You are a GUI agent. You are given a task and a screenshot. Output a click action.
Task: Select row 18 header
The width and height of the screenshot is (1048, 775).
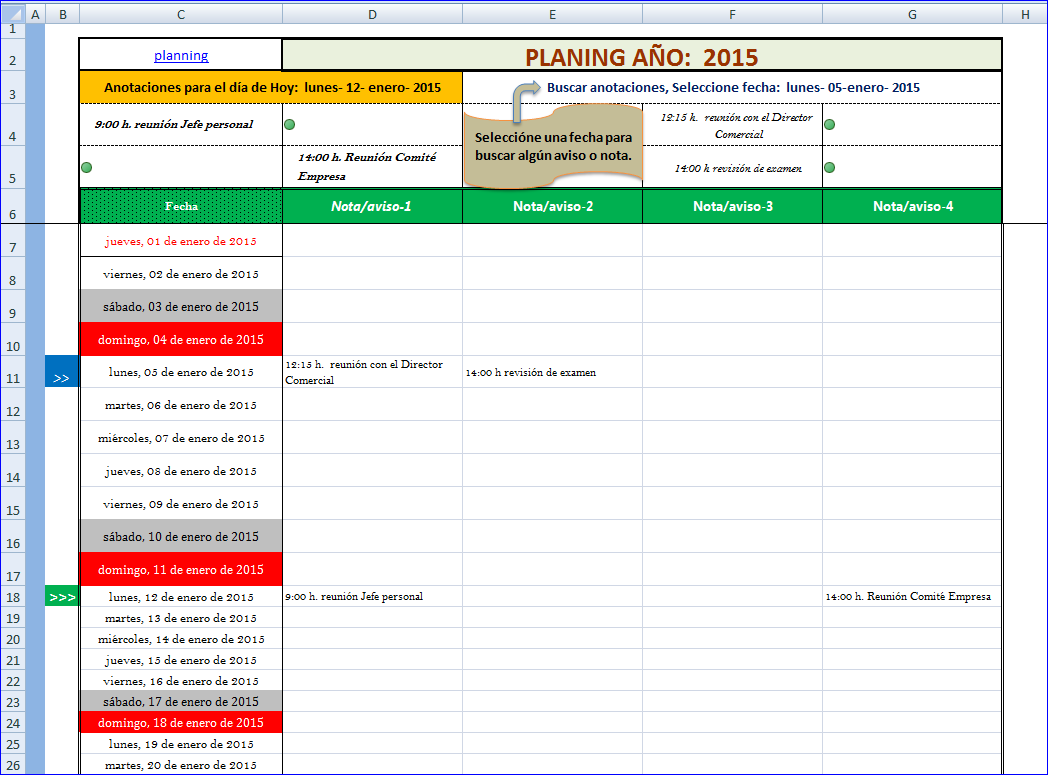[x=13, y=597]
